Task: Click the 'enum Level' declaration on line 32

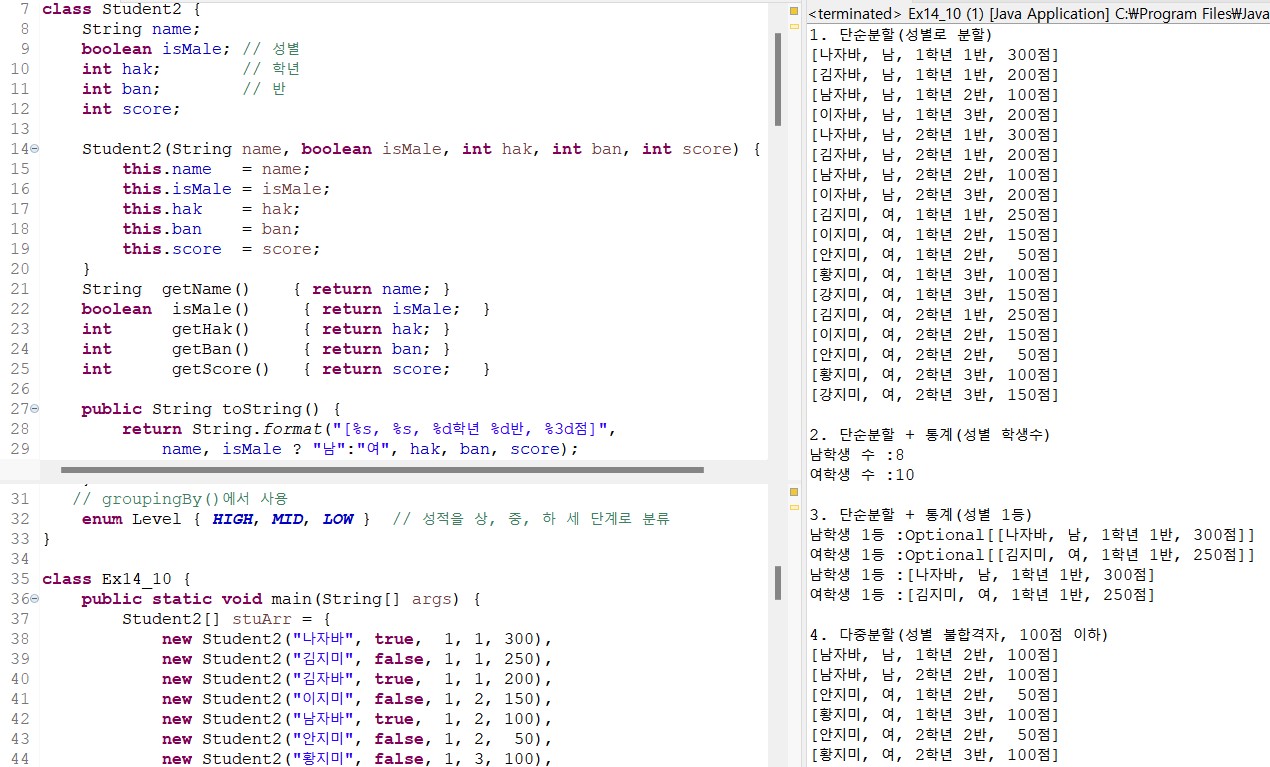Action: (x=227, y=519)
